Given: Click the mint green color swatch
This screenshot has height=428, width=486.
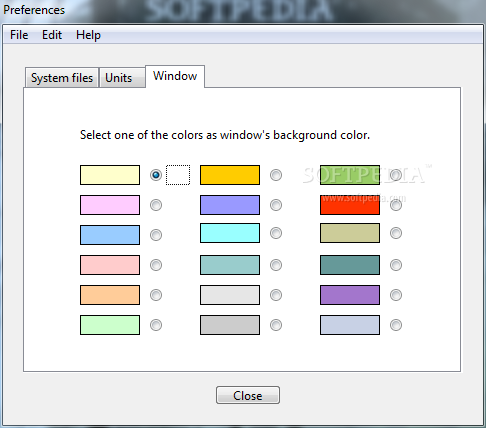Looking at the screenshot, I should 110,325.
